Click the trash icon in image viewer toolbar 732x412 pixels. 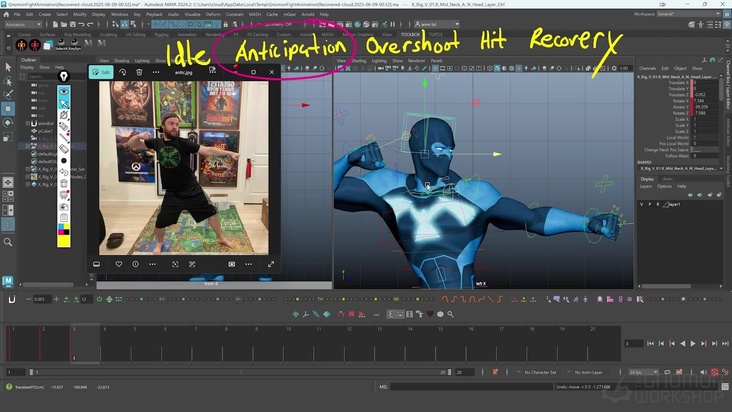tap(139, 72)
